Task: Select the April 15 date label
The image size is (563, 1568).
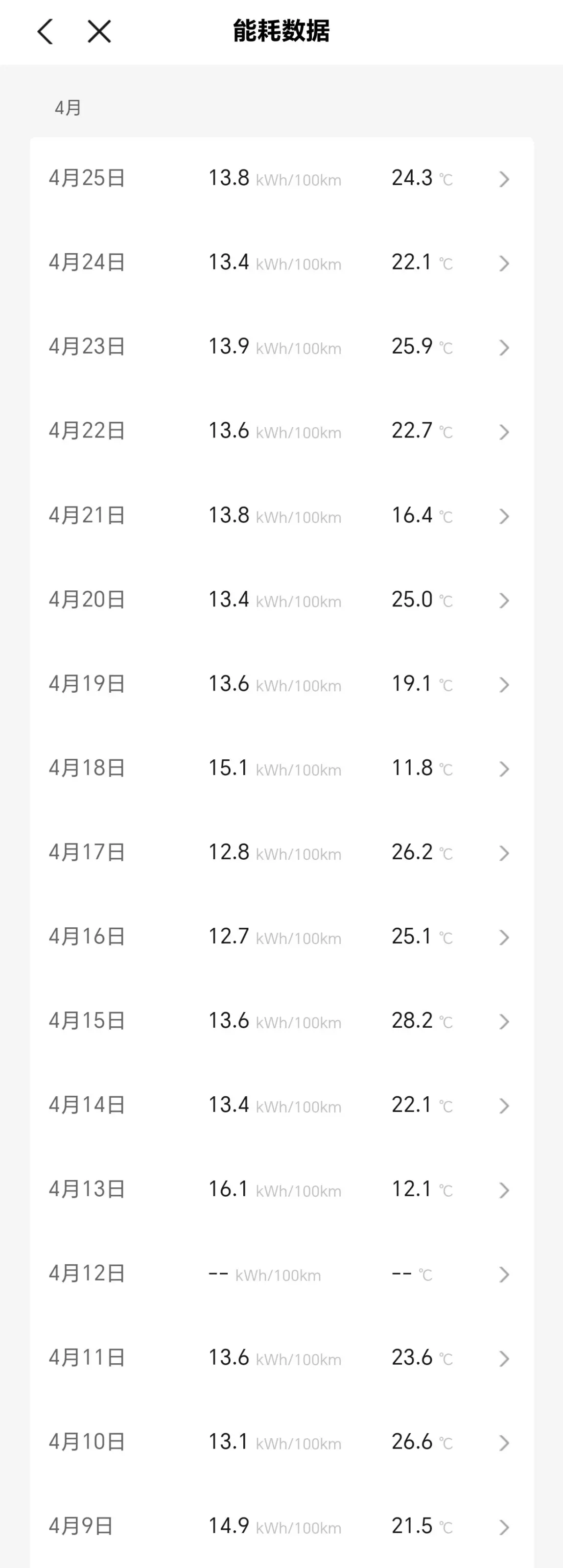Action: pos(87,1021)
